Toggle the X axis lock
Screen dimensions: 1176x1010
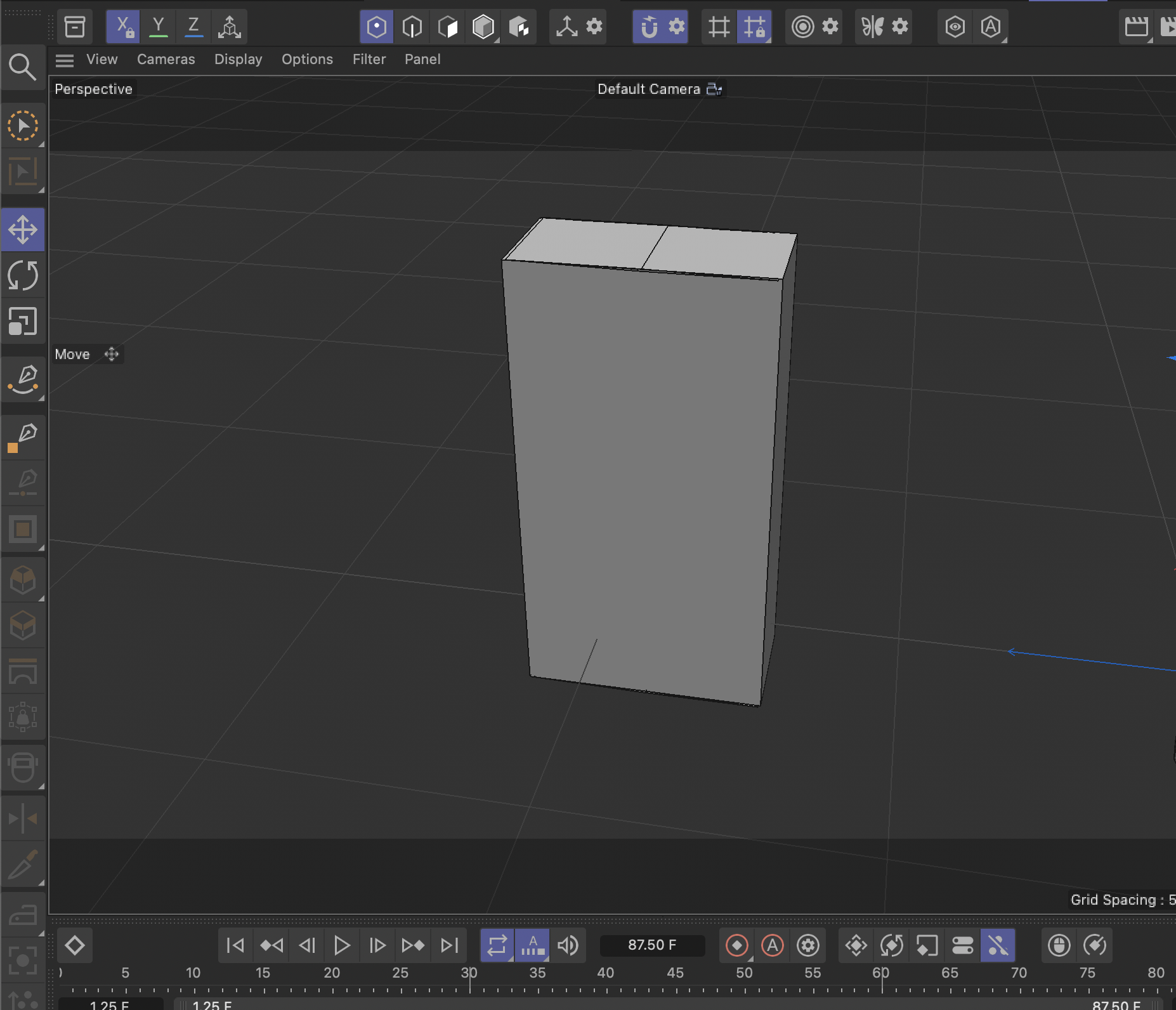[x=123, y=27]
